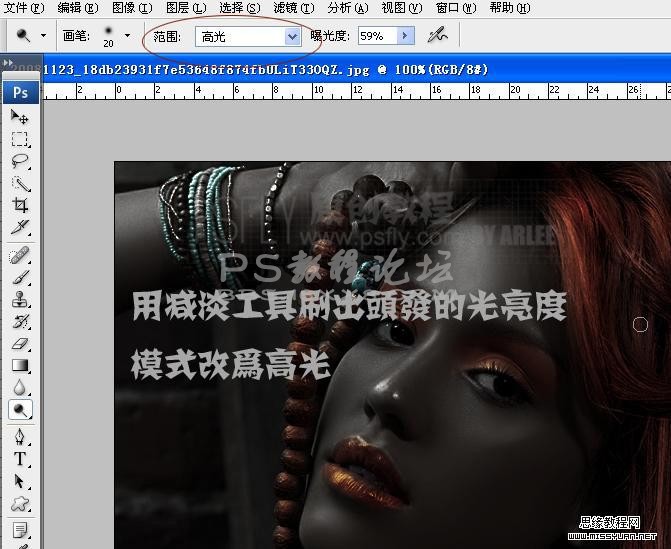671x549 pixels.
Task: Select the History Brush tool
Action: (x=20, y=322)
